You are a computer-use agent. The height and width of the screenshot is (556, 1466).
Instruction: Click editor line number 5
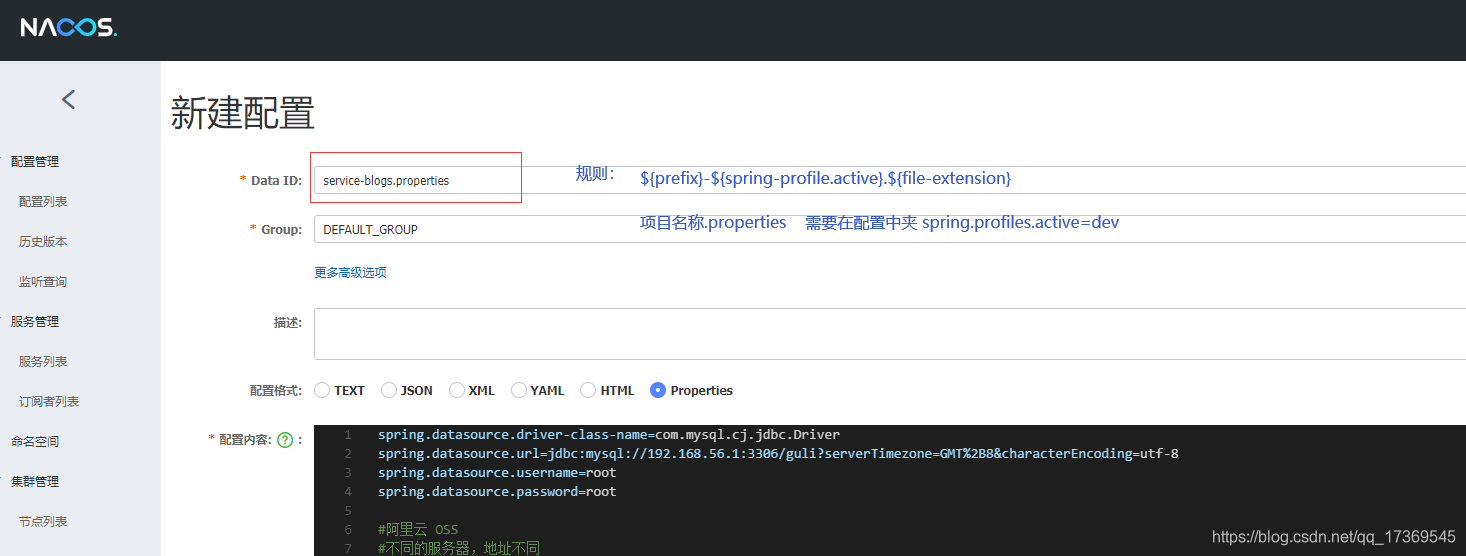pyautogui.click(x=348, y=511)
